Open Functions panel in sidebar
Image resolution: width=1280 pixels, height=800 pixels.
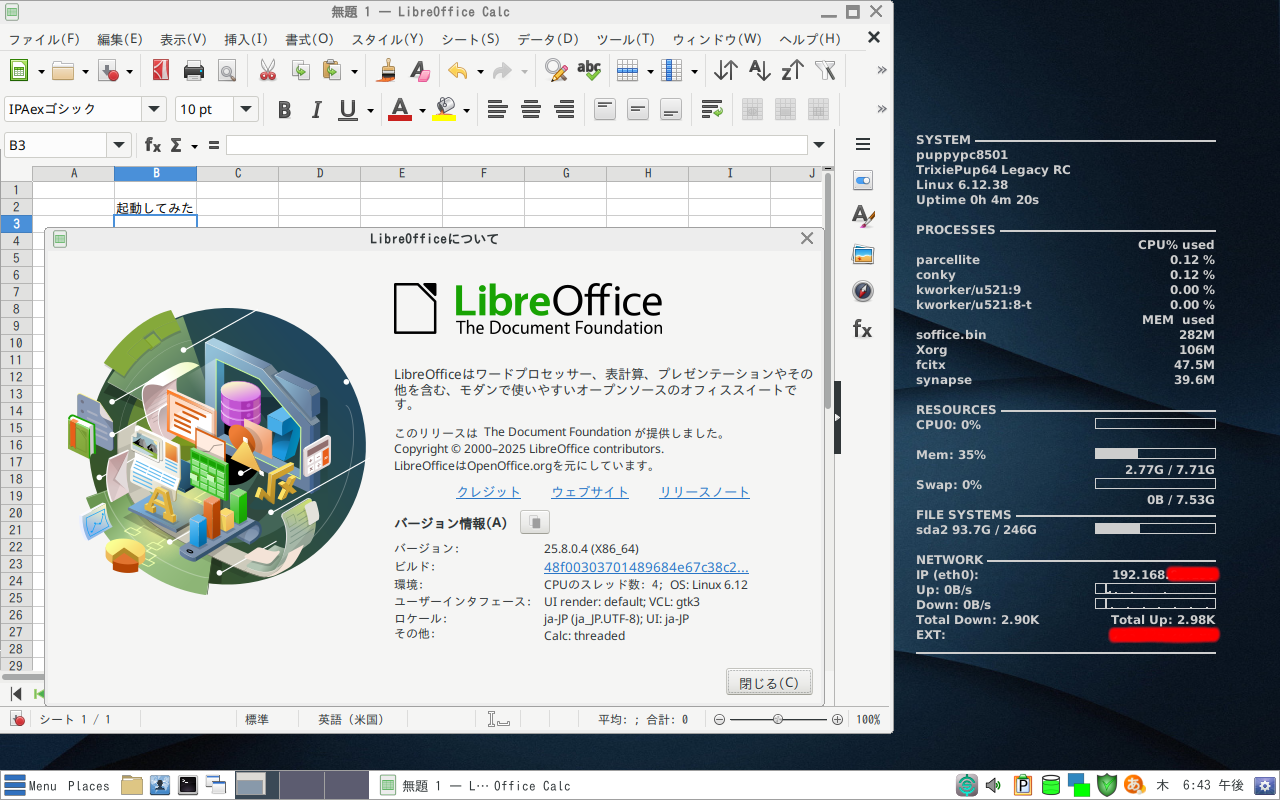click(863, 328)
